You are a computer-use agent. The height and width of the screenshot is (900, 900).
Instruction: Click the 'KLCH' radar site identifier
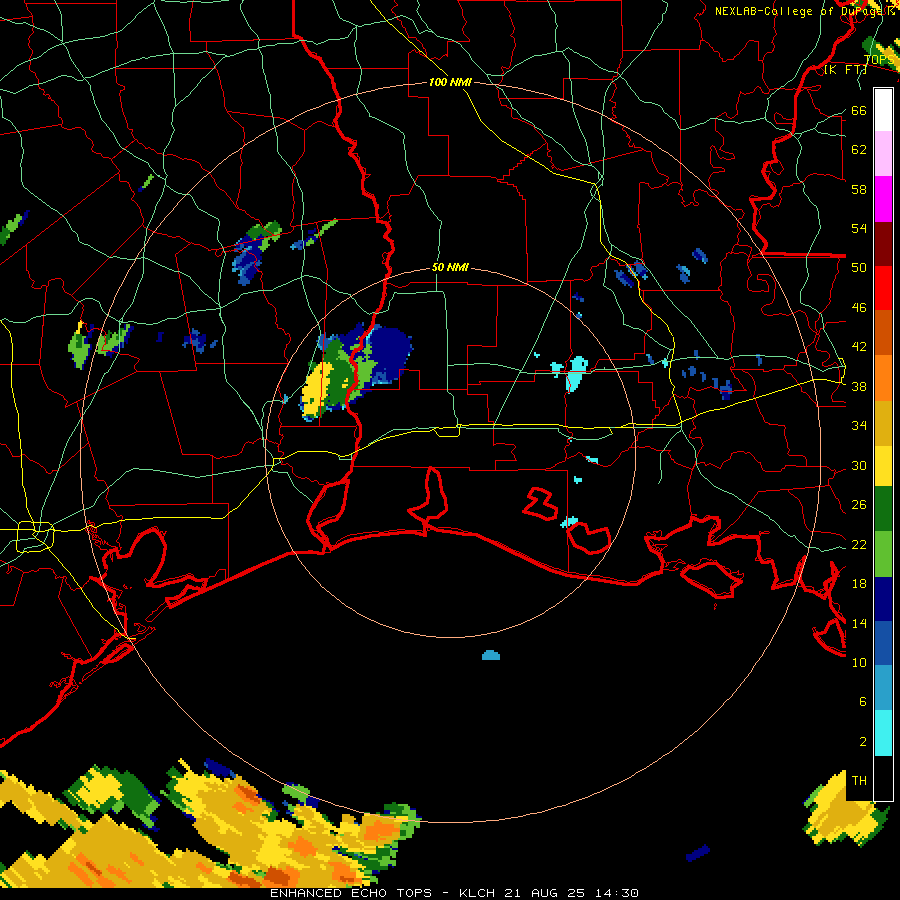click(x=476, y=893)
